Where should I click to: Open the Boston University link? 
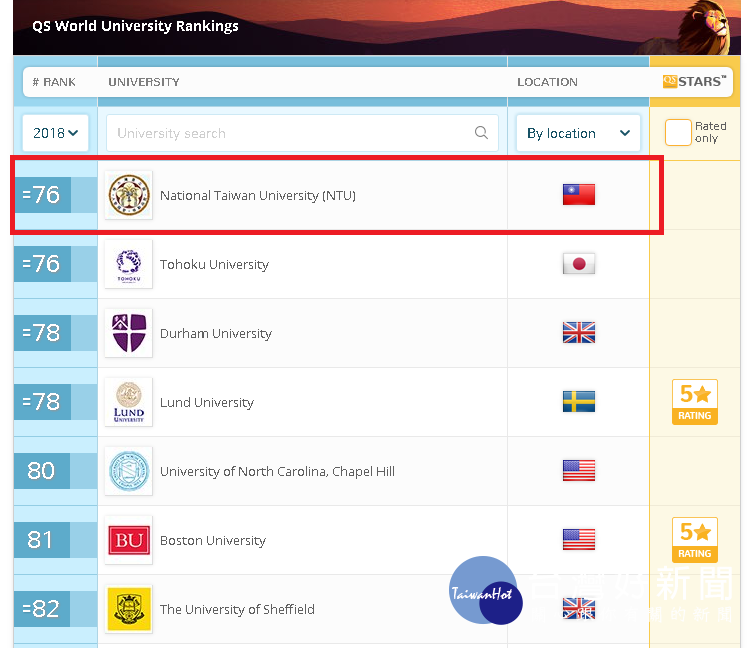[x=213, y=540]
